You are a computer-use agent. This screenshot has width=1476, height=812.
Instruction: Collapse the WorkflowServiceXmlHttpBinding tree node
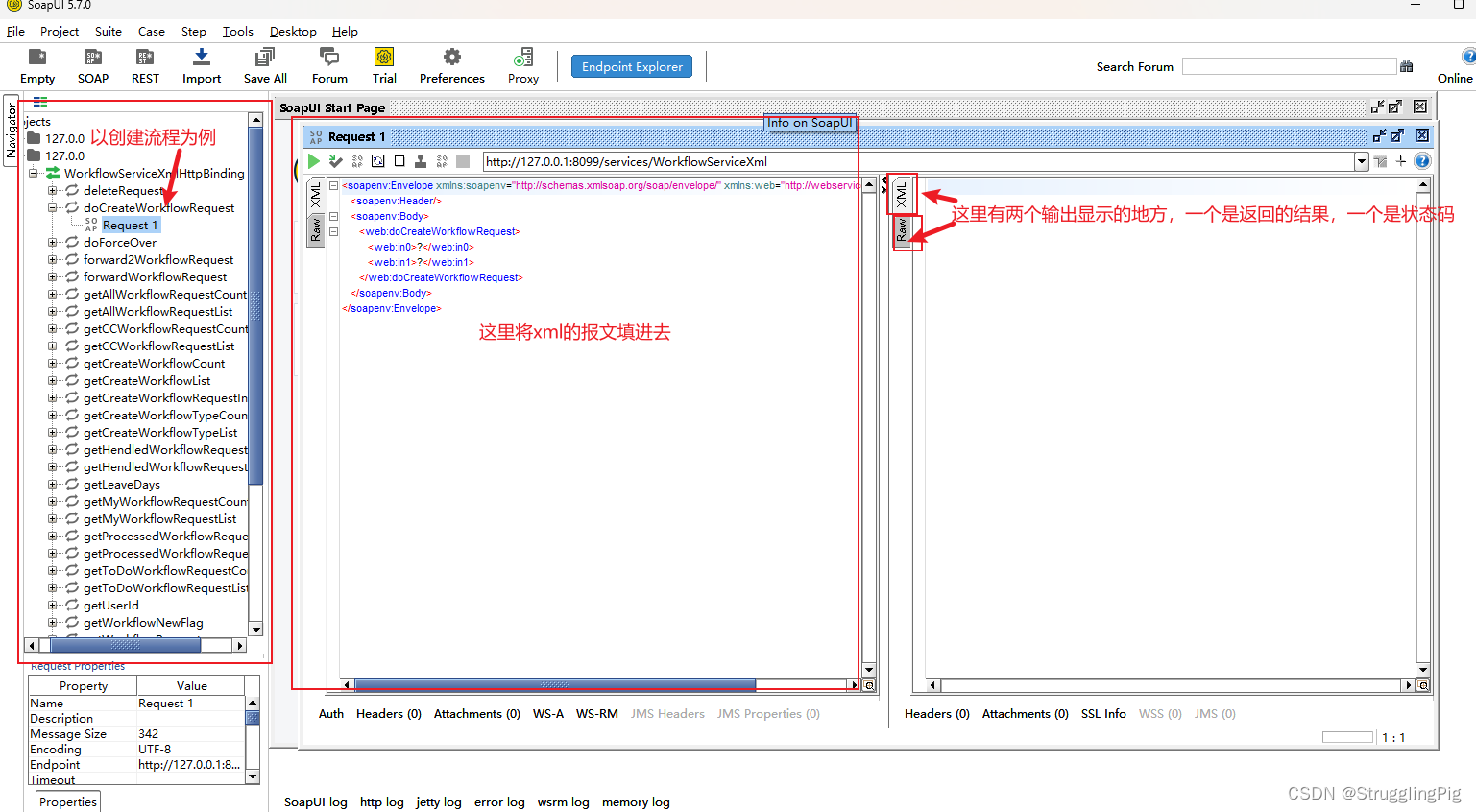point(34,174)
